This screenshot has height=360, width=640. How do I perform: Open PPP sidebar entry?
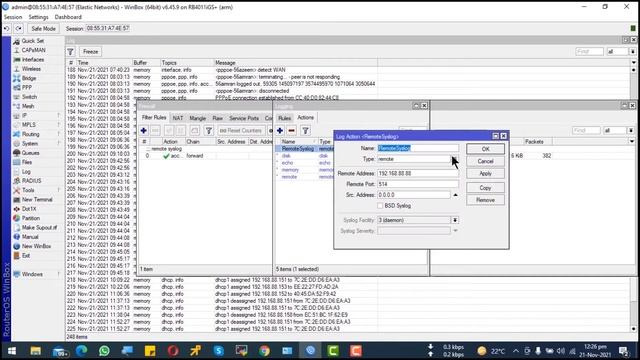coord(27,88)
